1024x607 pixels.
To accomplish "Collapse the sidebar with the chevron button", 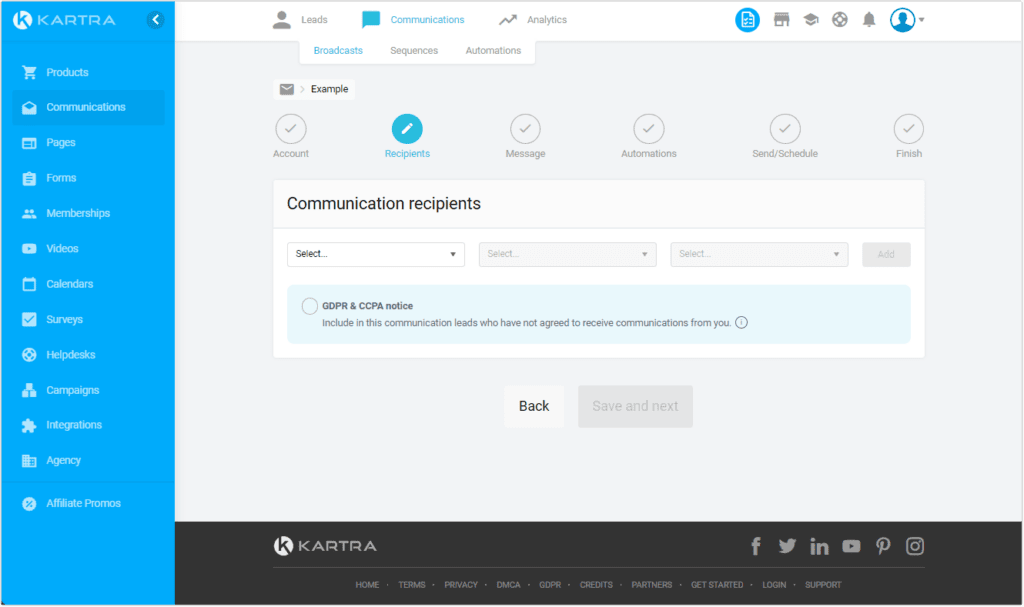I will 155,20.
